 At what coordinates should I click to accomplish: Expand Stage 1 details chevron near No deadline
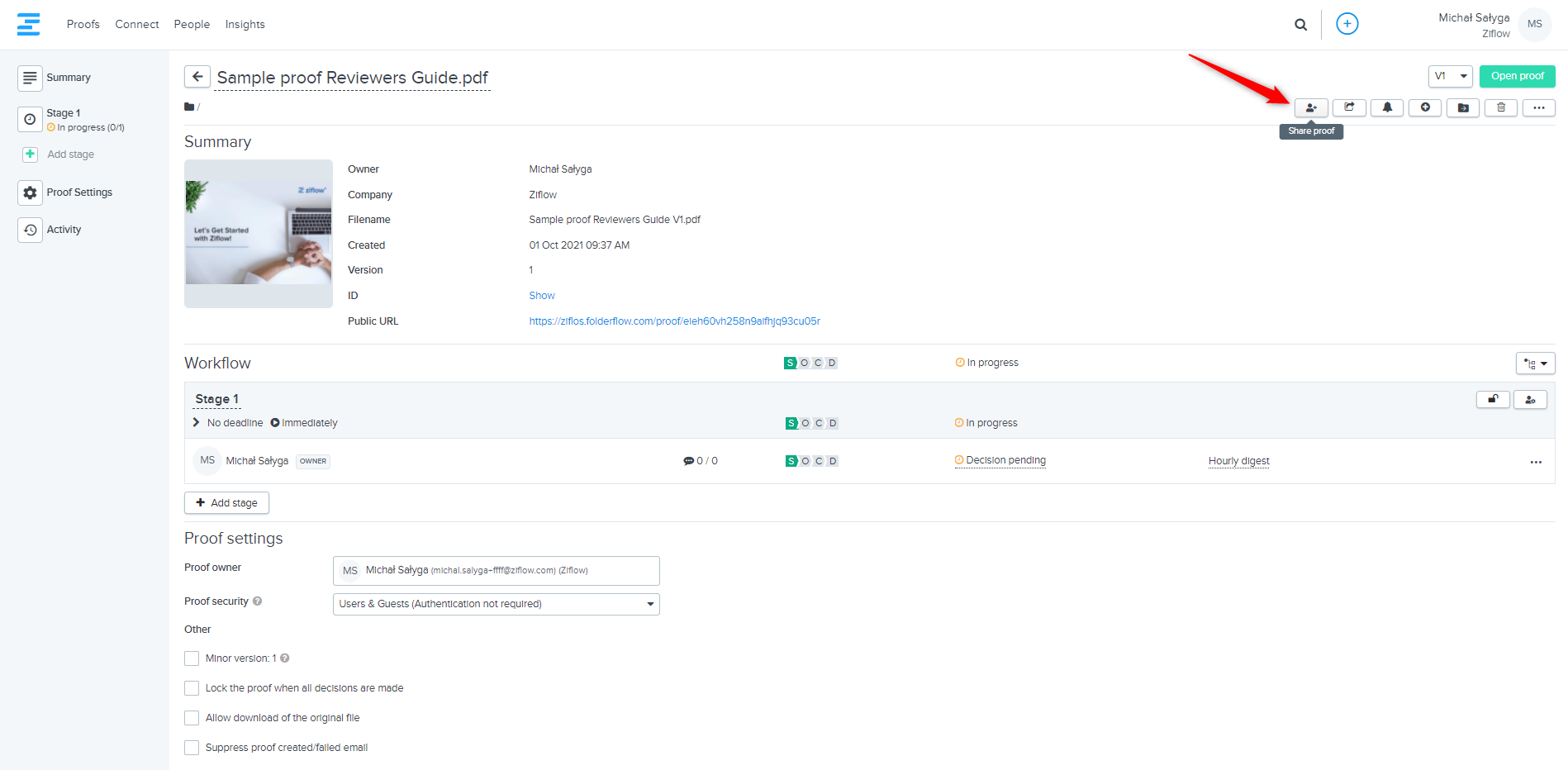pyautogui.click(x=196, y=422)
